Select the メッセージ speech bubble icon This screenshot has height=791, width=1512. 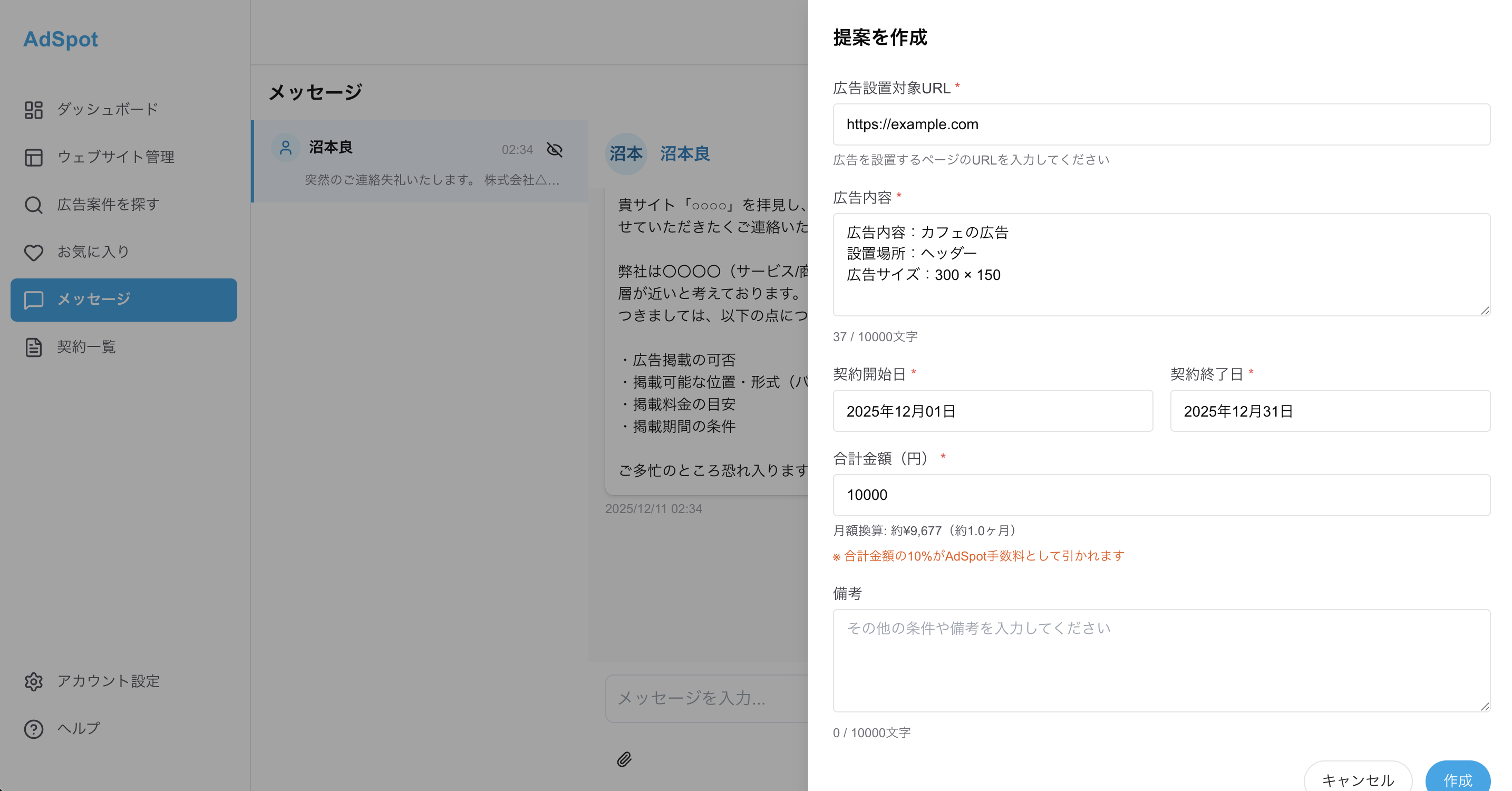tap(33, 300)
